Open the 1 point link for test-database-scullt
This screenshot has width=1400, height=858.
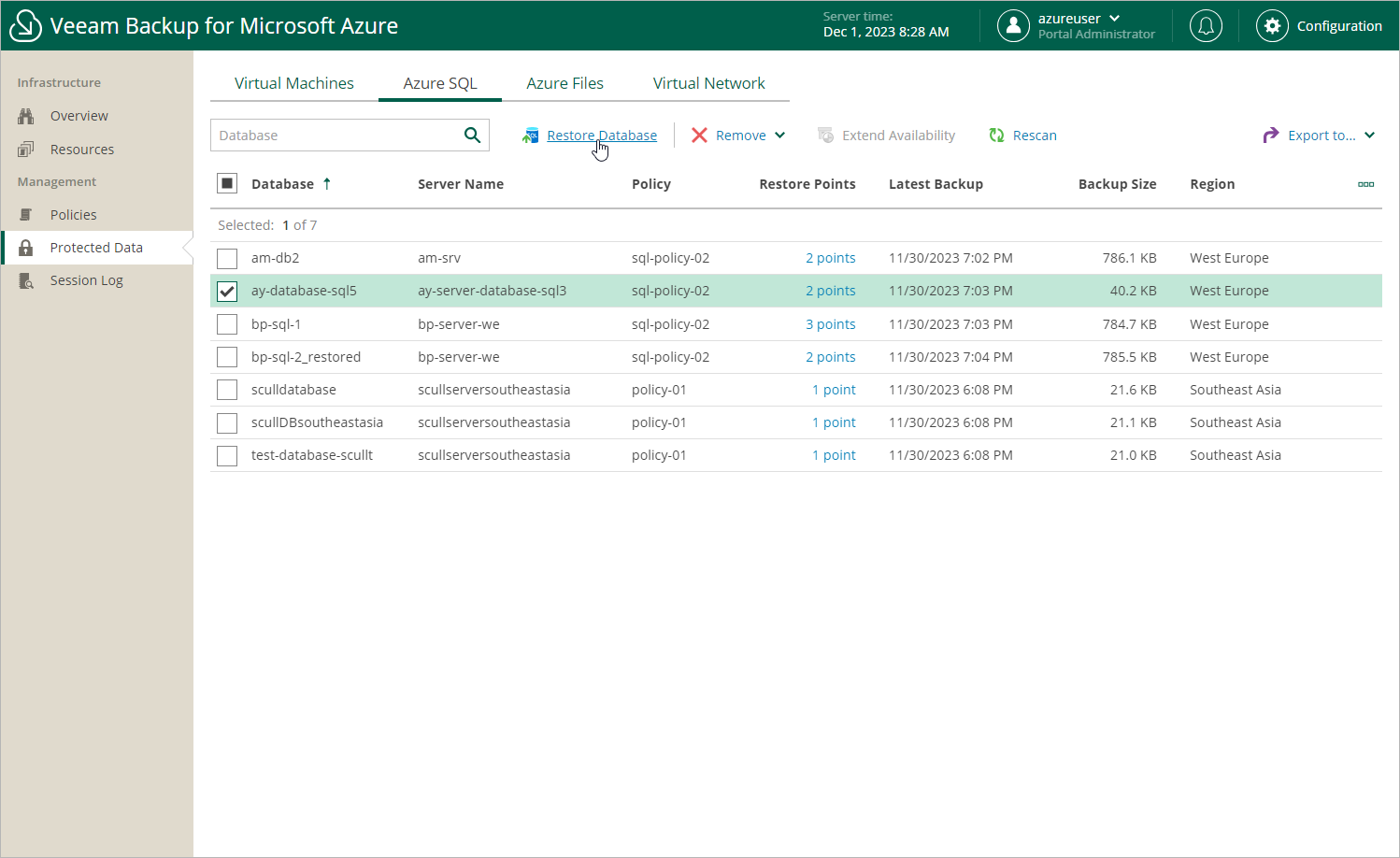(x=834, y=455)
